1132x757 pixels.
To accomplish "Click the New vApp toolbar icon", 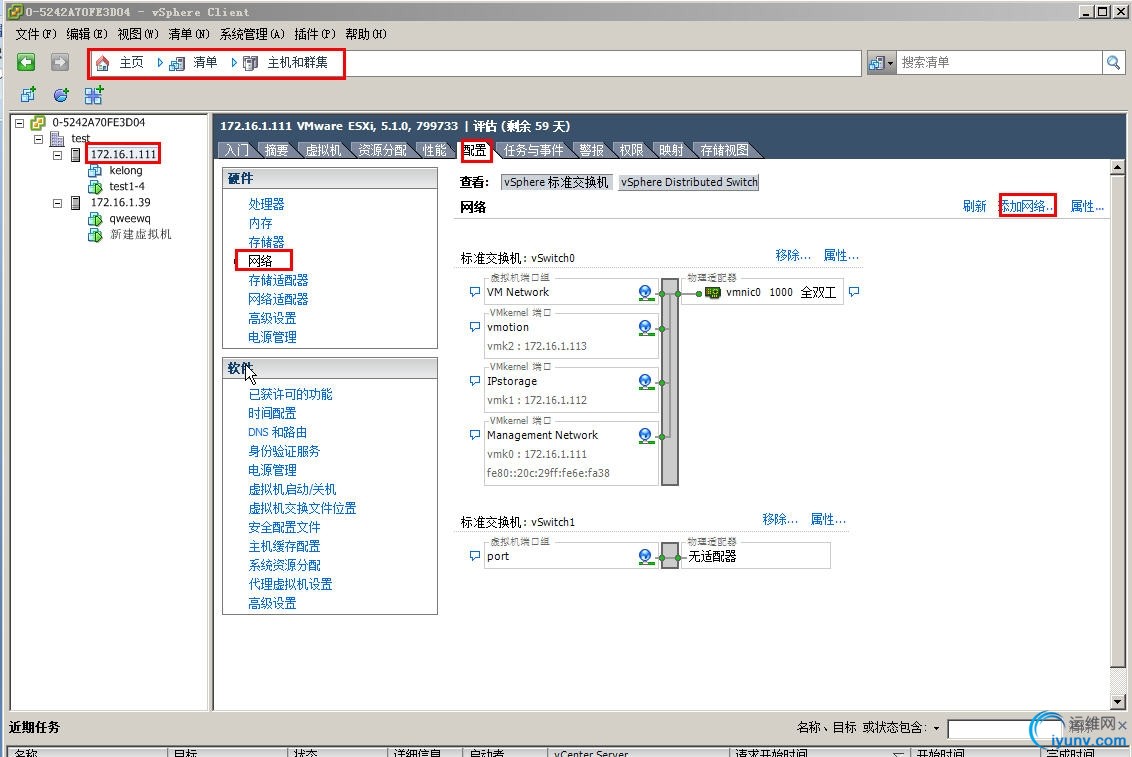I will 94,95.
